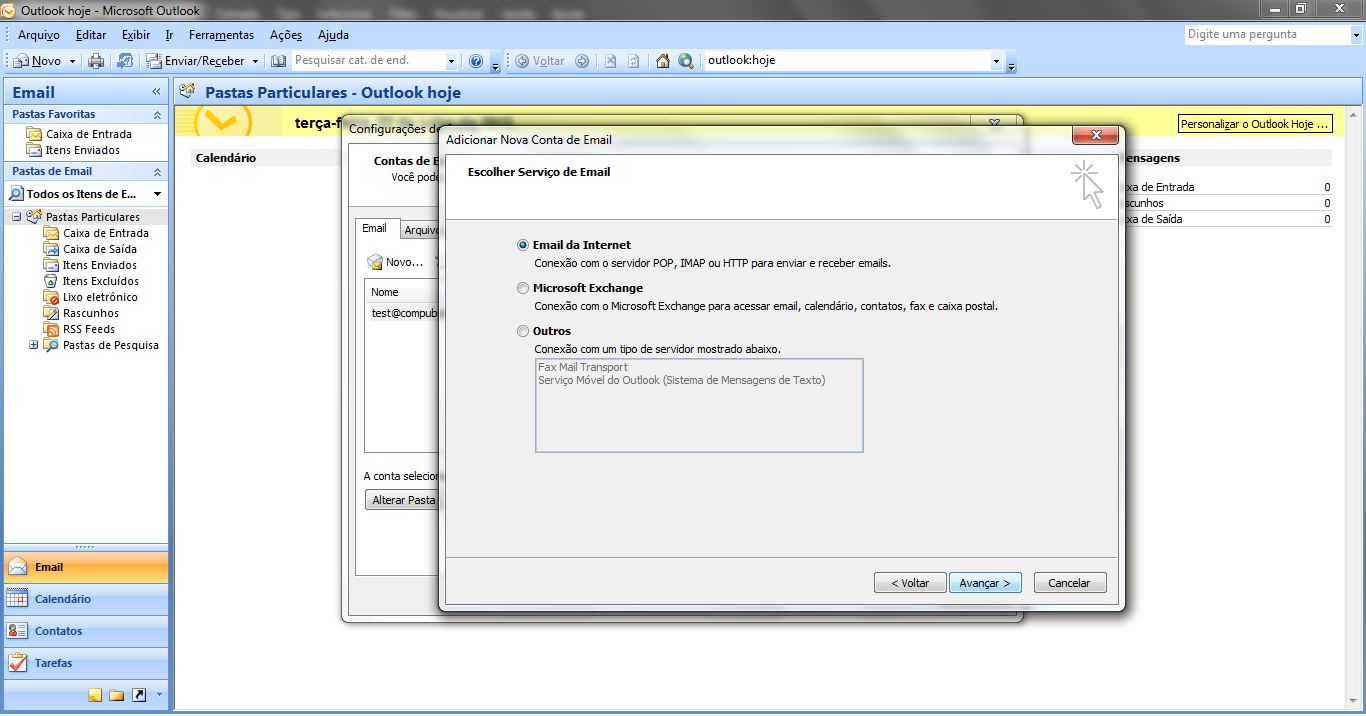This screenshot has width=1366, height=716.
Task: Collapse Pastas Particulares tree node
Action: pyautogui.click(x=17, y=217)
